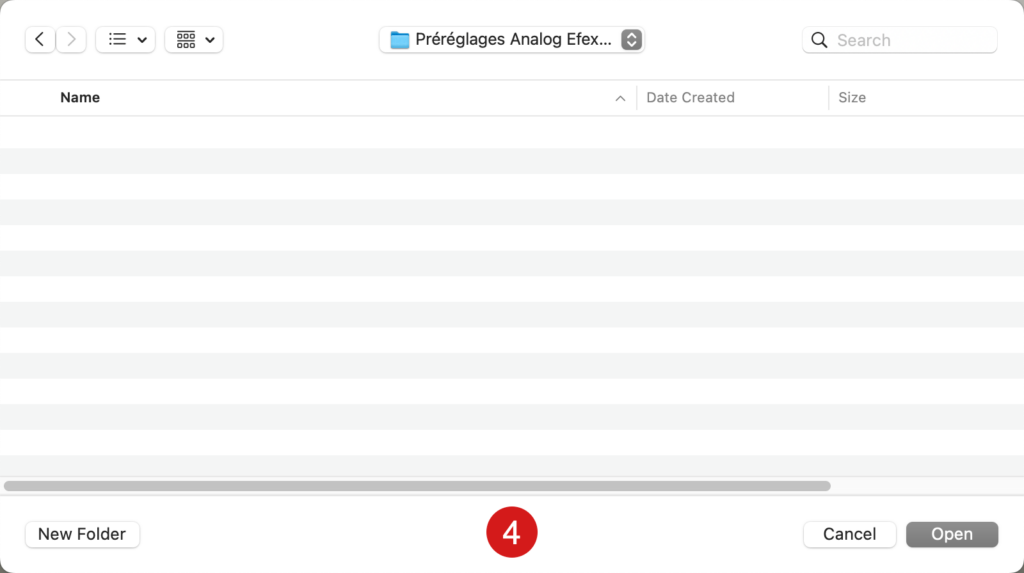The width and height of the screenshot is (1024, 573).
Task: Click the magnifying glass search icon
Action: tap(819, 41)
